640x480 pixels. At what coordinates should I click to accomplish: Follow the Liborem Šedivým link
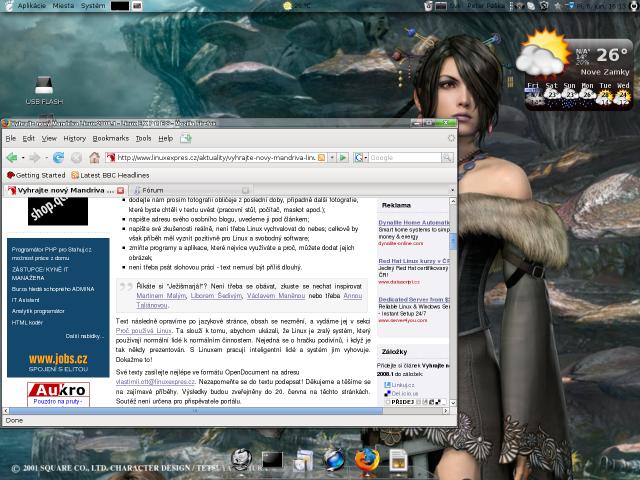tap(216, 296)
